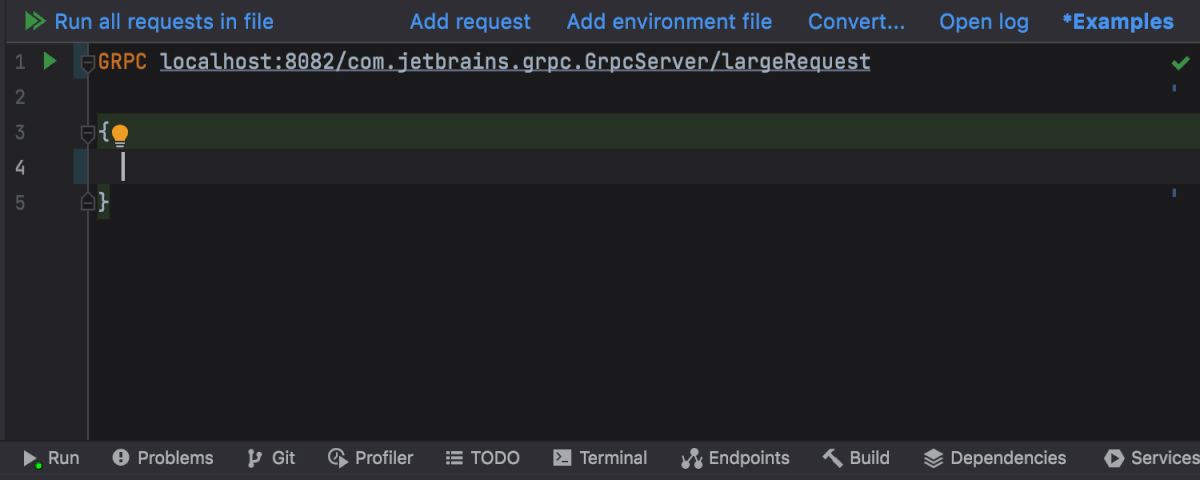Open the Git tool window
This screenshot has height=480, width=1200.
(x=271, y=458)
